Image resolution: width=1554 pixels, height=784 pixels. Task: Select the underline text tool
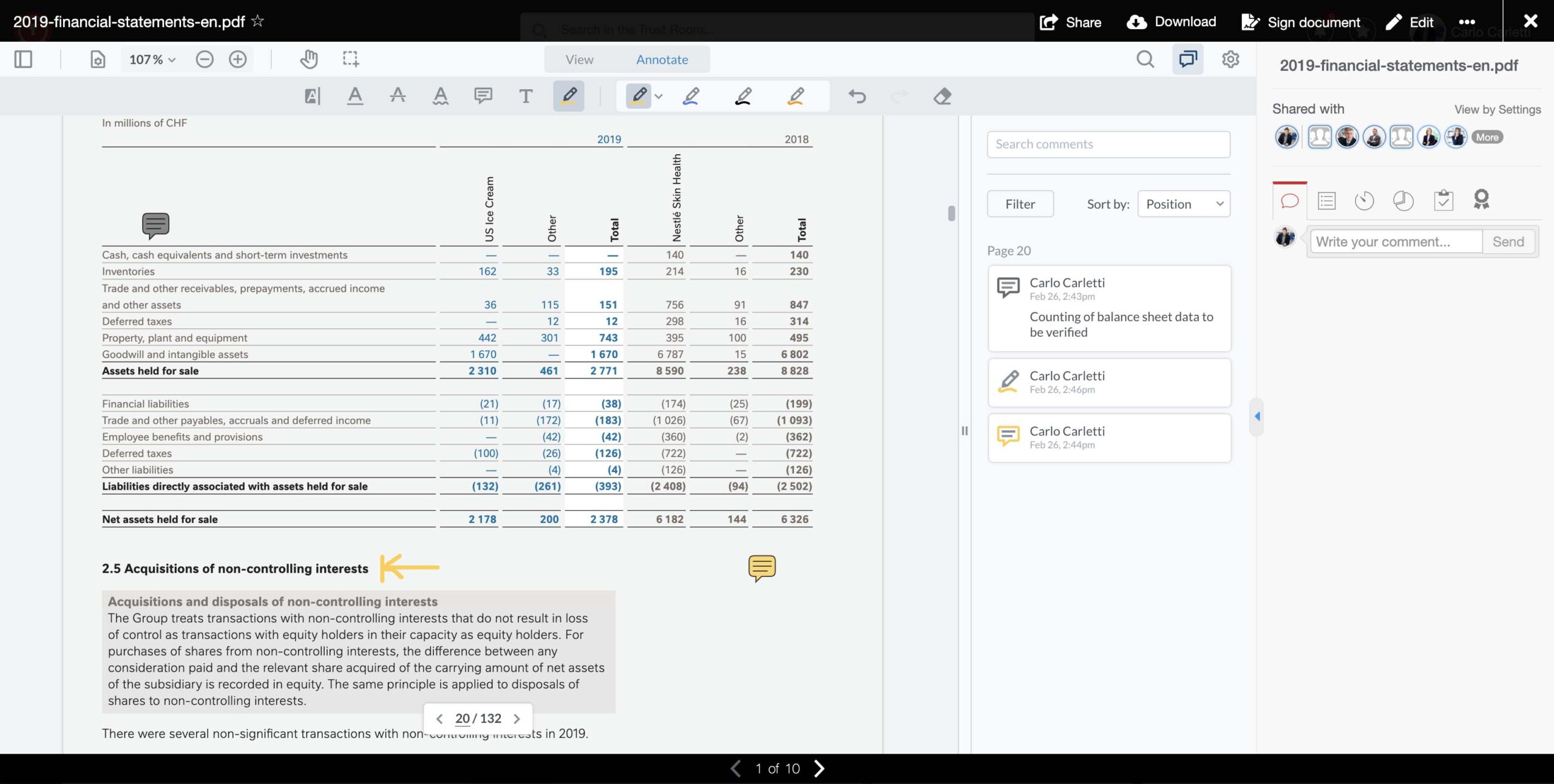(355, 96)
